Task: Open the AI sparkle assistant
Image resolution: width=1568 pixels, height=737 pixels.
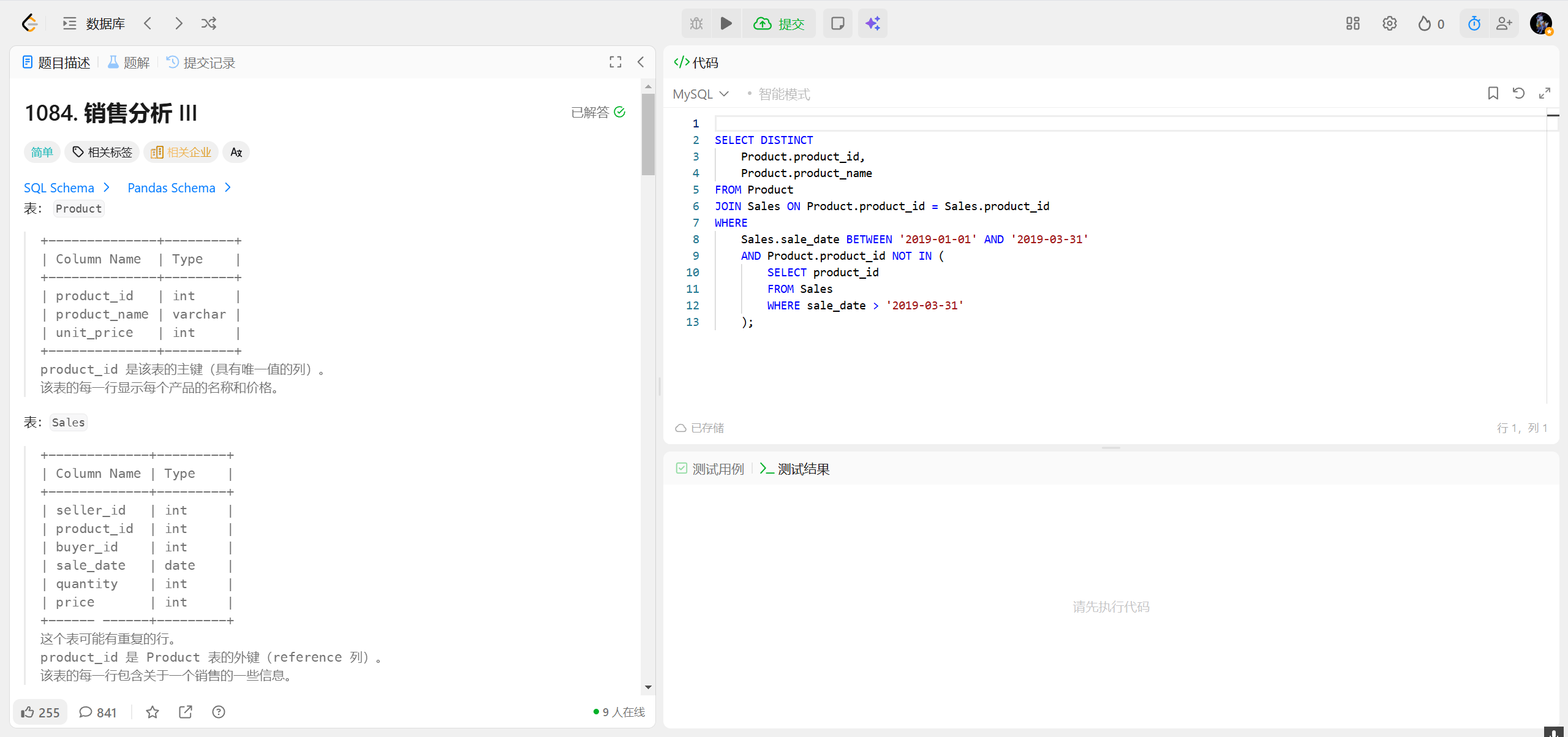Action: (872, 23)
